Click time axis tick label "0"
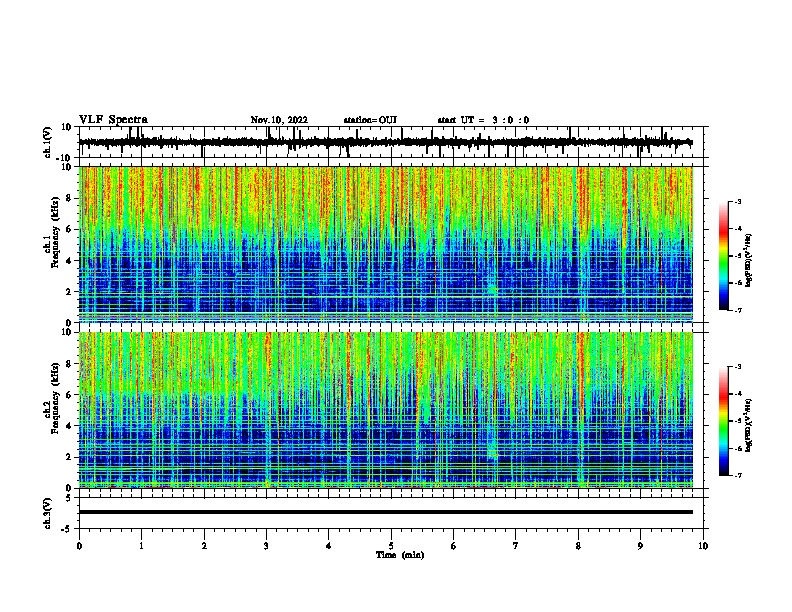The width and height of the screenshot is (792, 612). pyautogui.click(x=79, y=546)
